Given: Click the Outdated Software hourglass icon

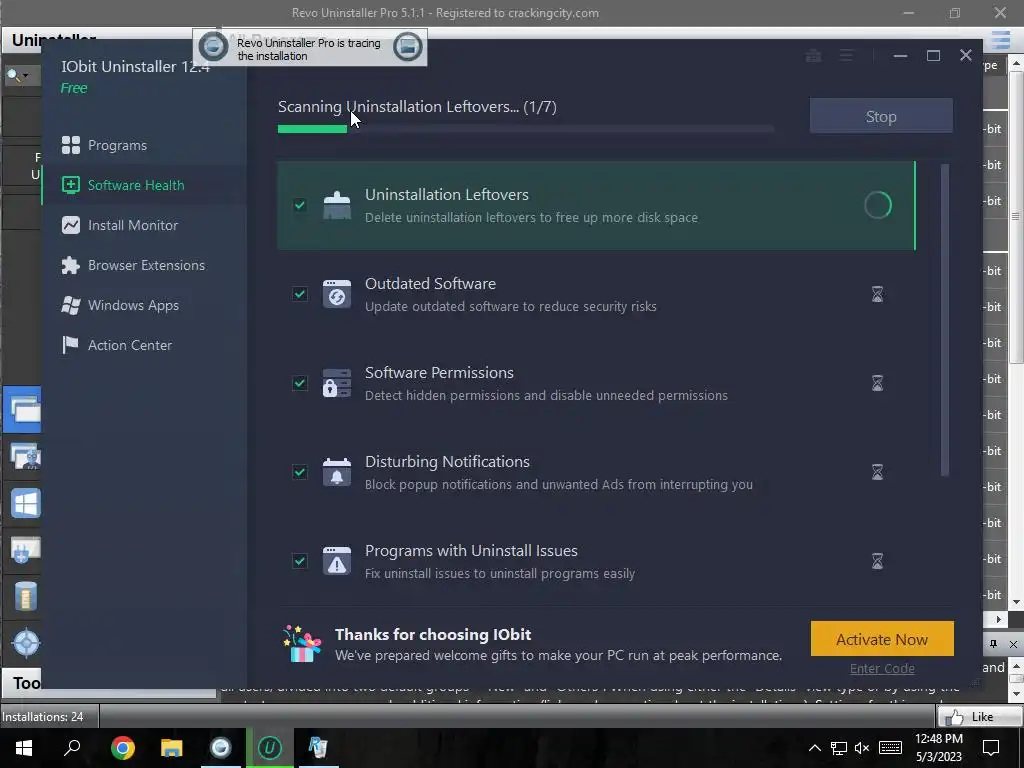Looking at the screenshot, I should coord(878,294).
